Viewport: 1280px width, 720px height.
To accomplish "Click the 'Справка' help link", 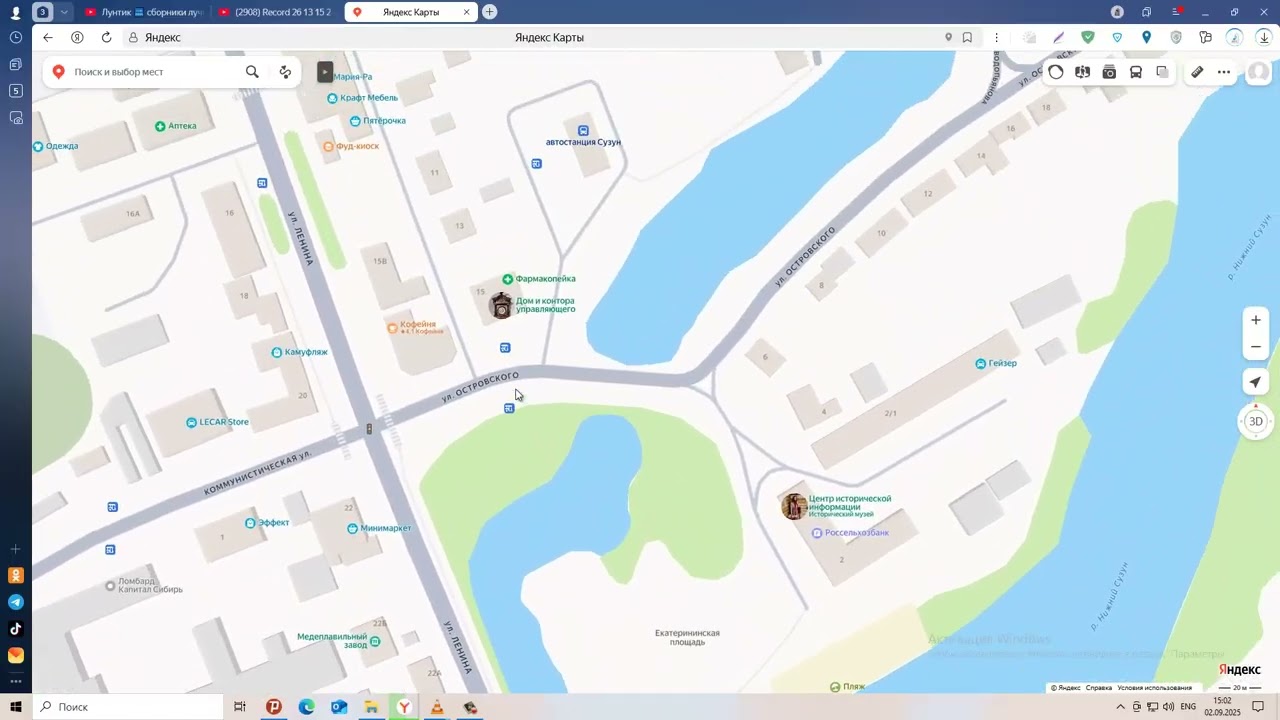I will (1099, 688).
